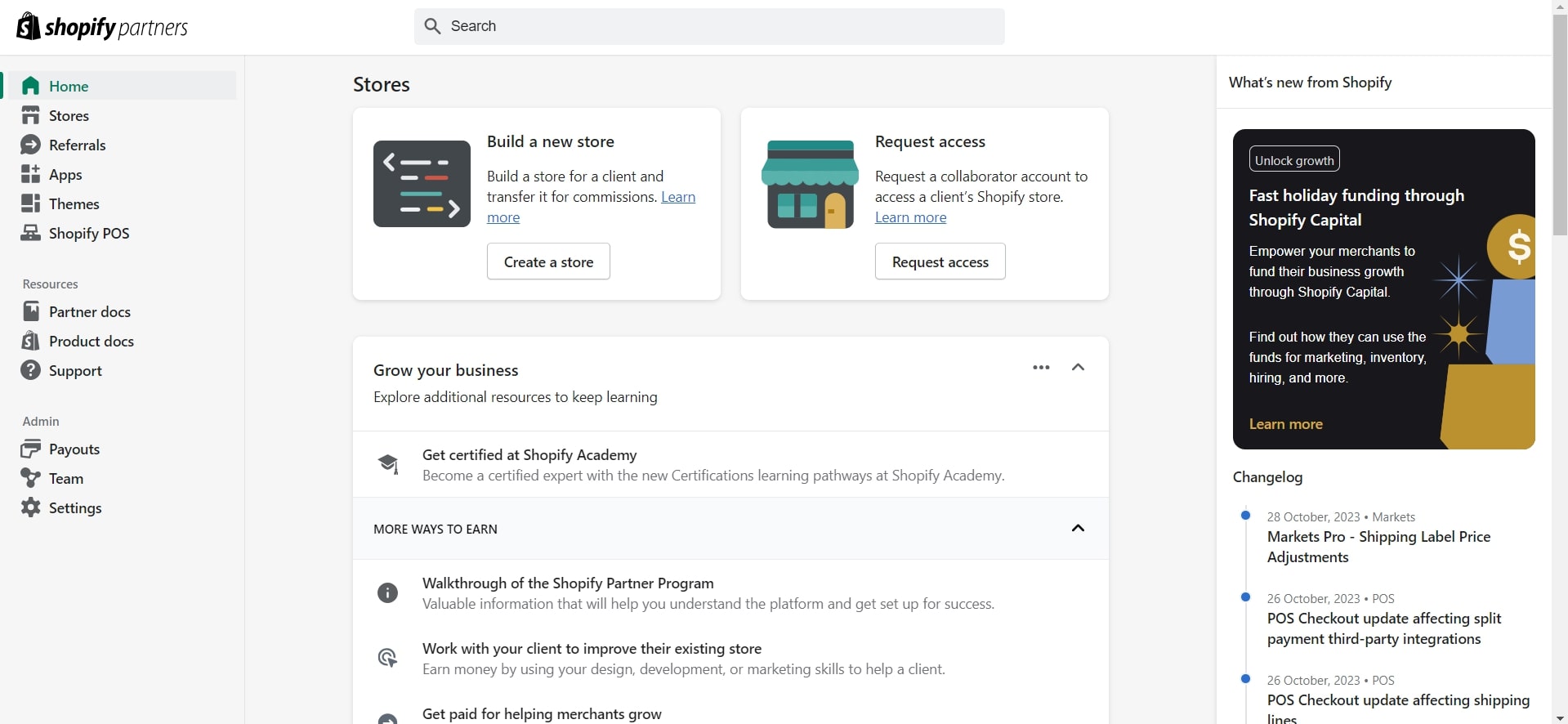Open Get paid for helping merchants grow
The height and width of the screenshot is (724, 1568).
tap(542, 714)
